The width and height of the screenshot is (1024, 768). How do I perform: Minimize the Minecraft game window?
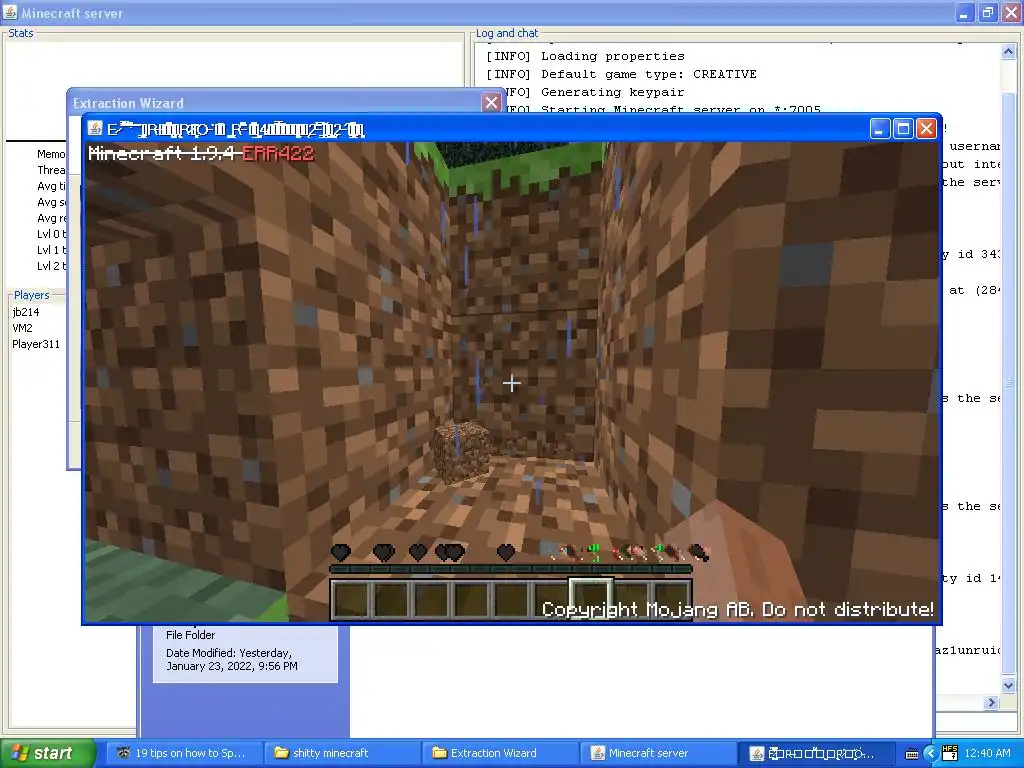click(x=880, y=129)
